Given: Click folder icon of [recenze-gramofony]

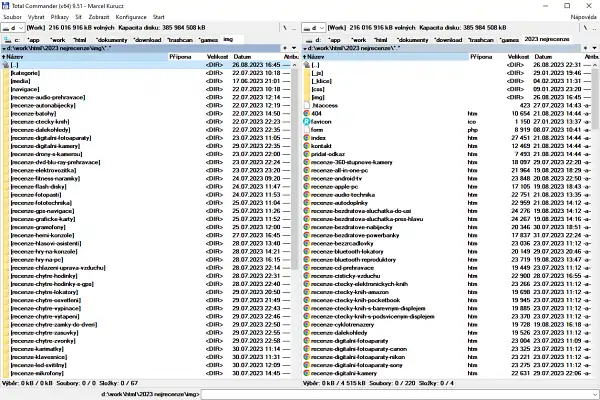Looking at the screenshot, I should click(x=5, y=227).
